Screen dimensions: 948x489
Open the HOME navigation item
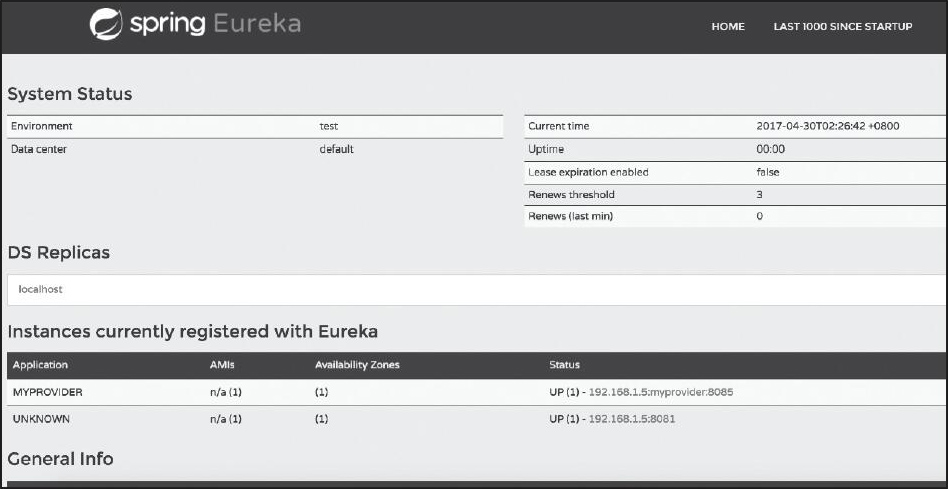coord(728,27)
